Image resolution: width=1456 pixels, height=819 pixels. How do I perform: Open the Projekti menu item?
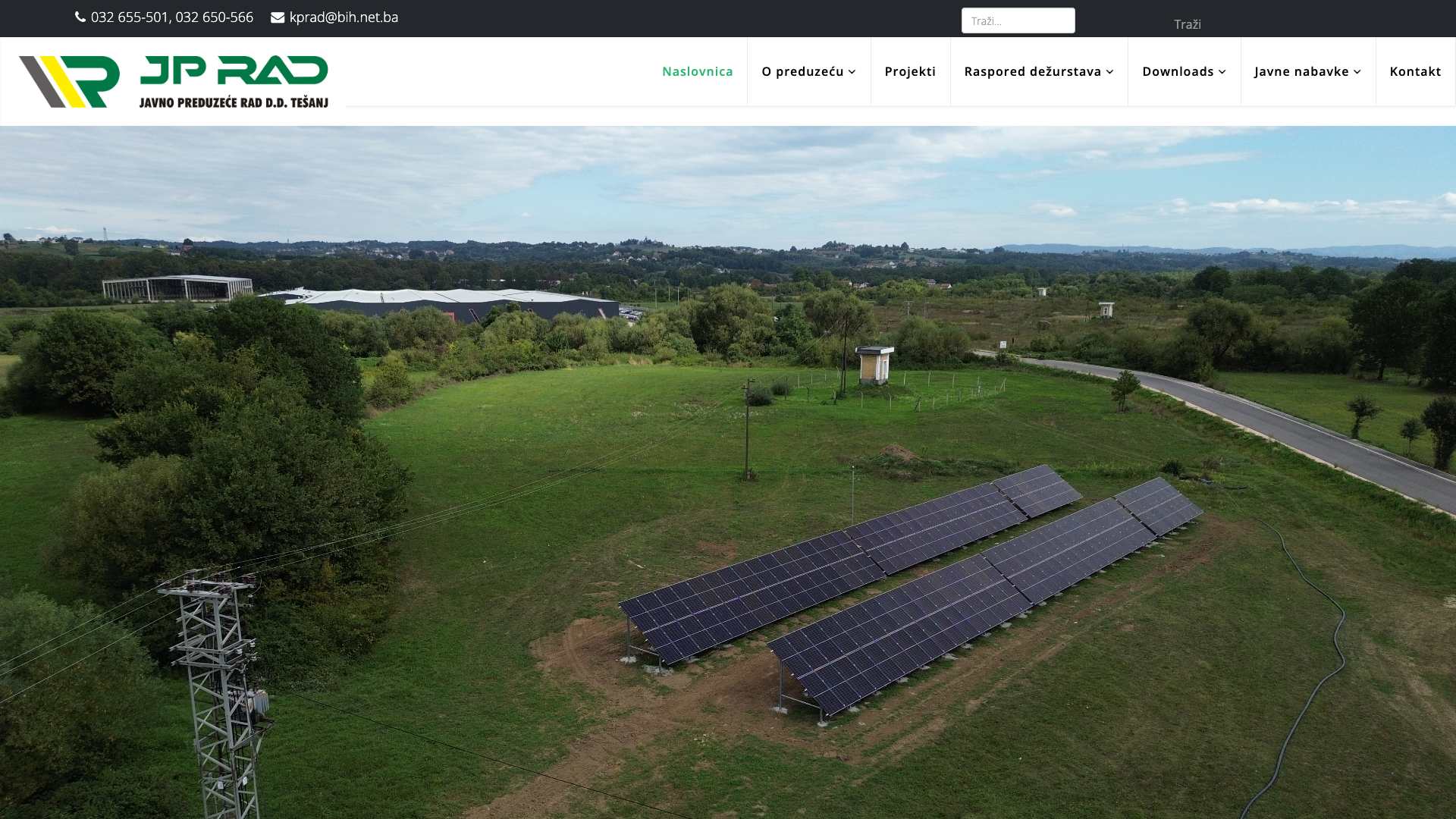point(910,71)
